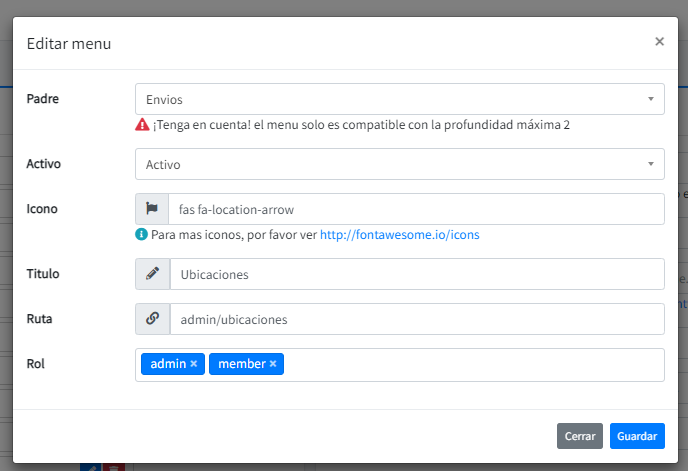Click the teal info circle icon
This screenshot has height=471, width=688.
142,236
